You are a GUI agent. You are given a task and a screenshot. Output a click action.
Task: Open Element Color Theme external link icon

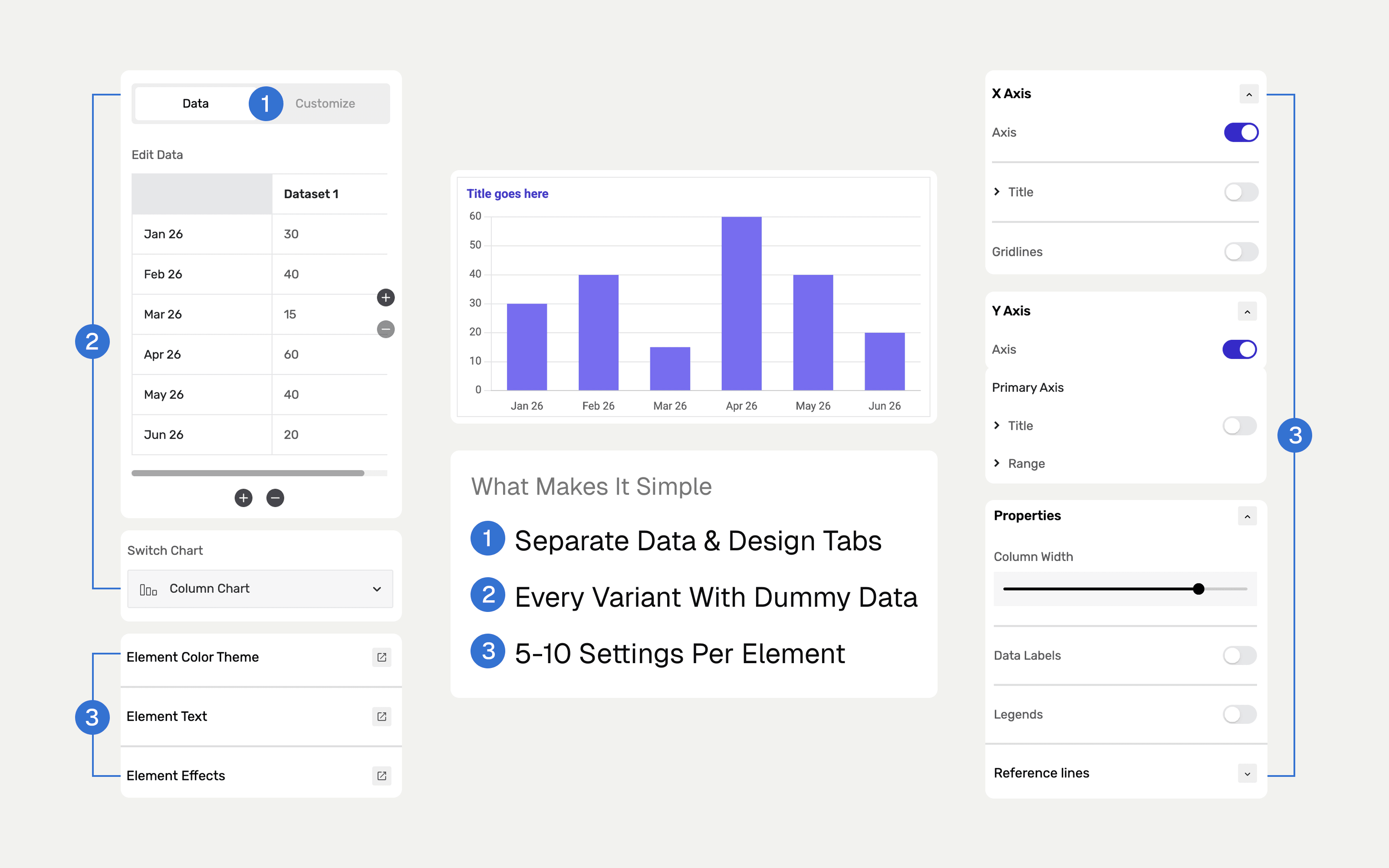click(x=382, y=658)
